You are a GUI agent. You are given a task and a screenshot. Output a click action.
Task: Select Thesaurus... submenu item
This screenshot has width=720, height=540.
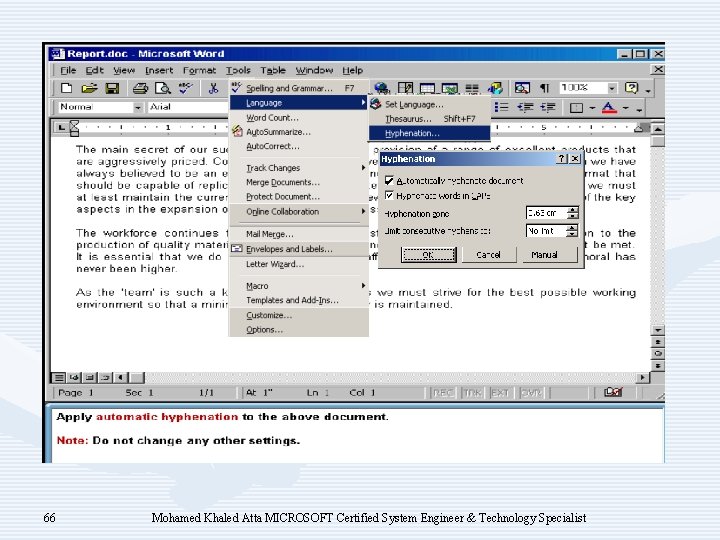click(429, 118)
